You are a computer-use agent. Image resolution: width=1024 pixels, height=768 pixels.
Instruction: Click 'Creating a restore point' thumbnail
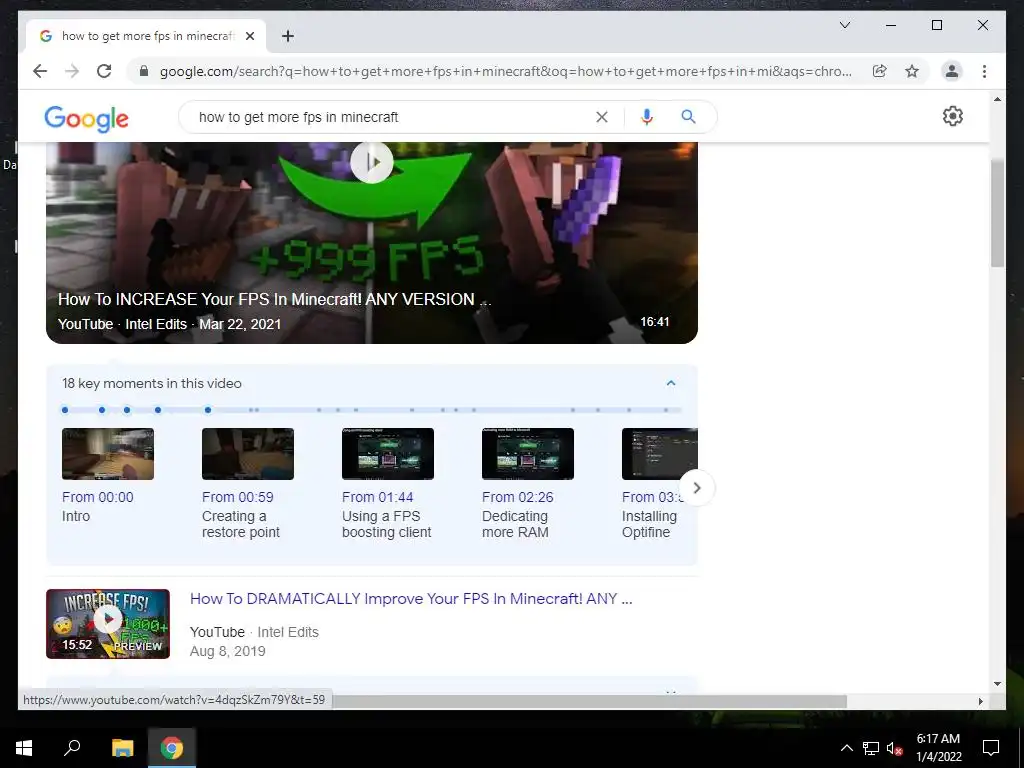tap(248, 454)
